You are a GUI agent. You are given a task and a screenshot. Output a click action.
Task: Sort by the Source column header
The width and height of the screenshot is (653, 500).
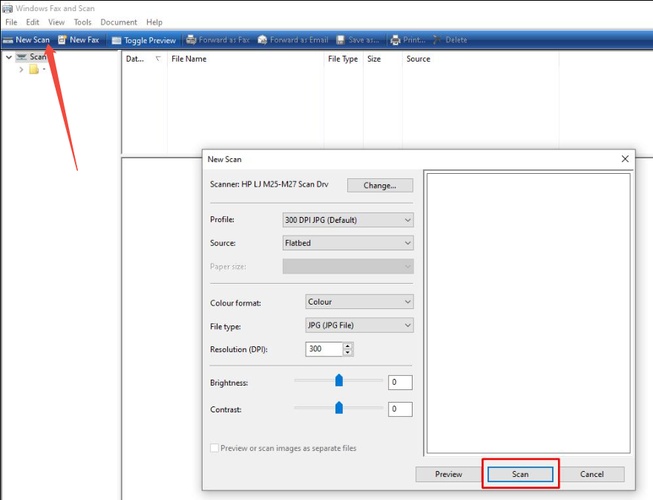(480, 59)
